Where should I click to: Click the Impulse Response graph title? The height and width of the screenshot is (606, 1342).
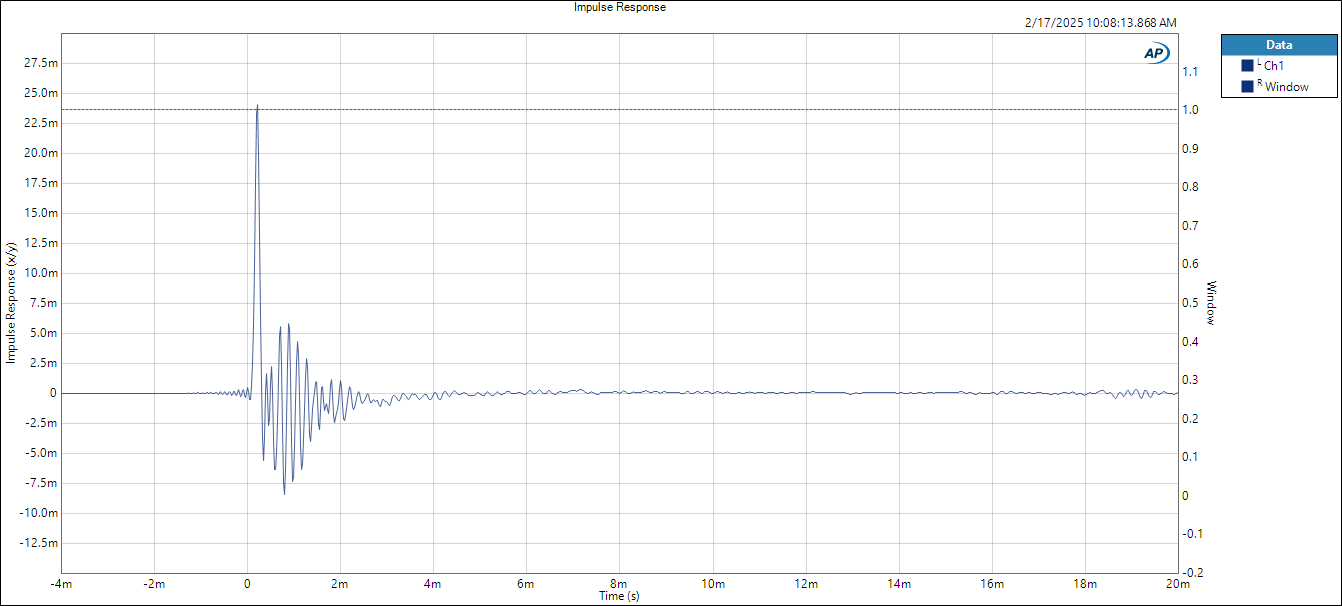(619, 7)
